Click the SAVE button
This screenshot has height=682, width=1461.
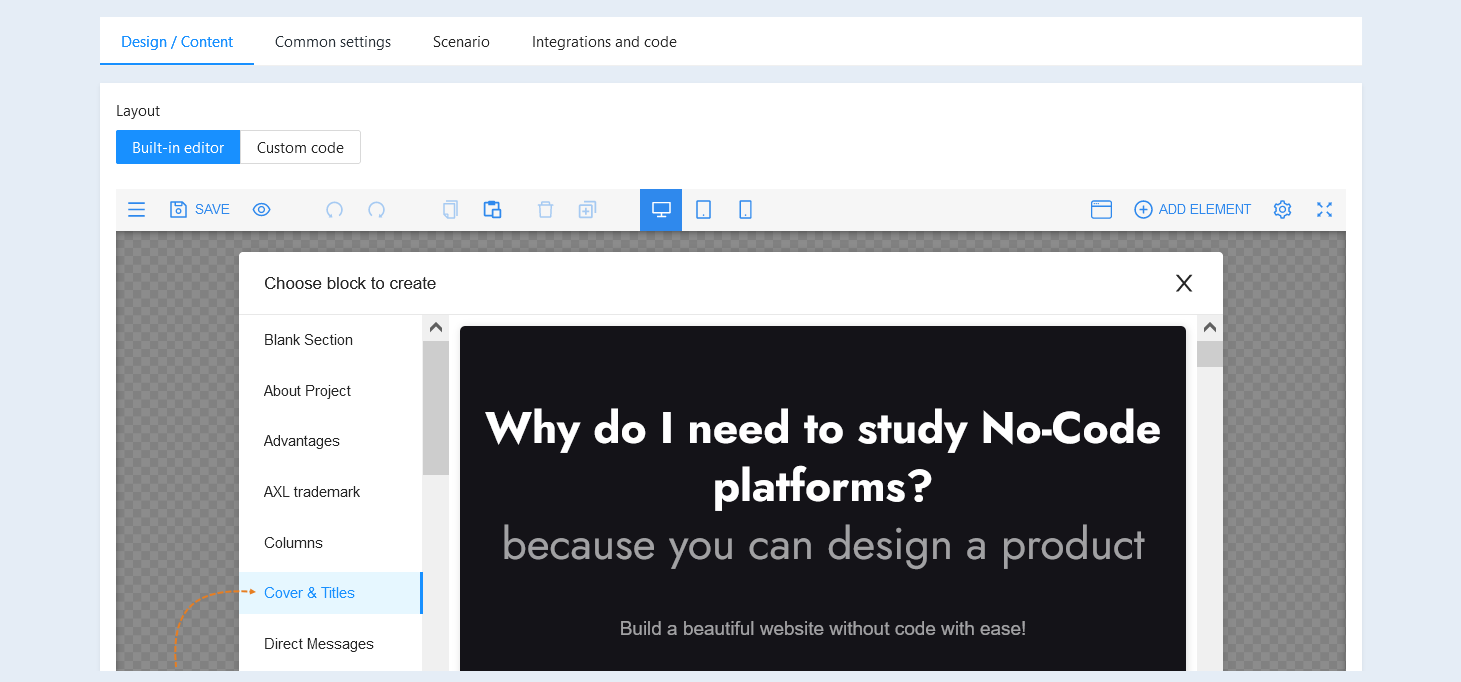pyautogui.click(x=200, y=210)
